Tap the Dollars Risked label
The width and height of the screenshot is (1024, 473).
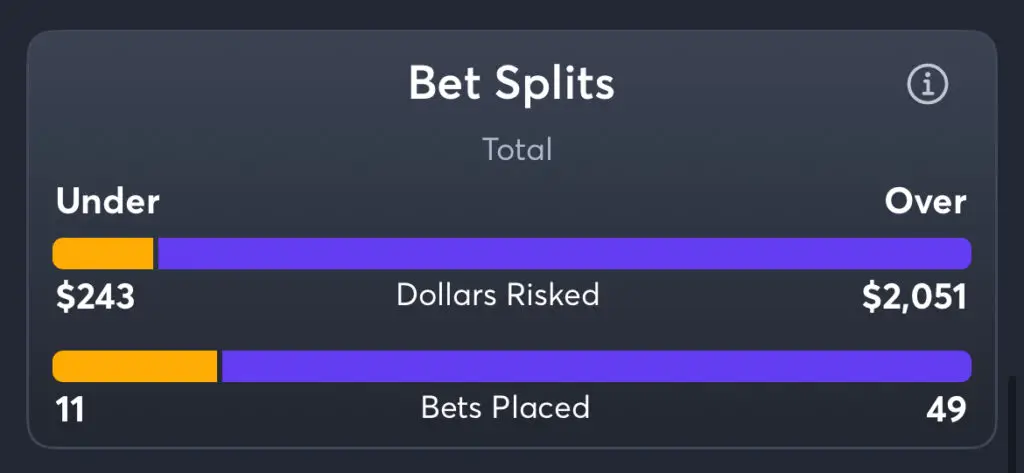tap(498, 295)
